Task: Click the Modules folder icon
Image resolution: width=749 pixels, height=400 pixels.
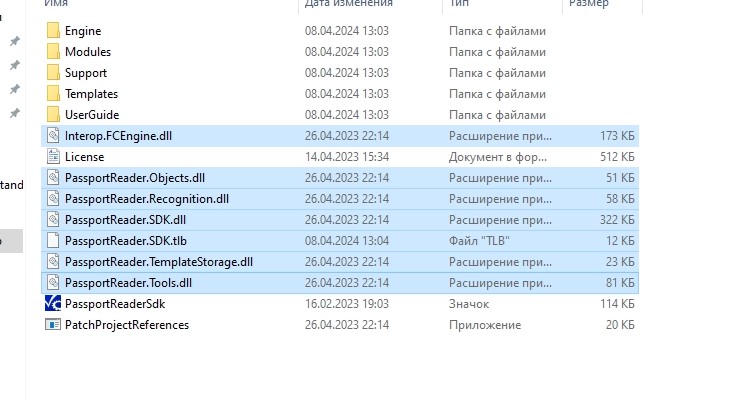Action: pos(53,52)
